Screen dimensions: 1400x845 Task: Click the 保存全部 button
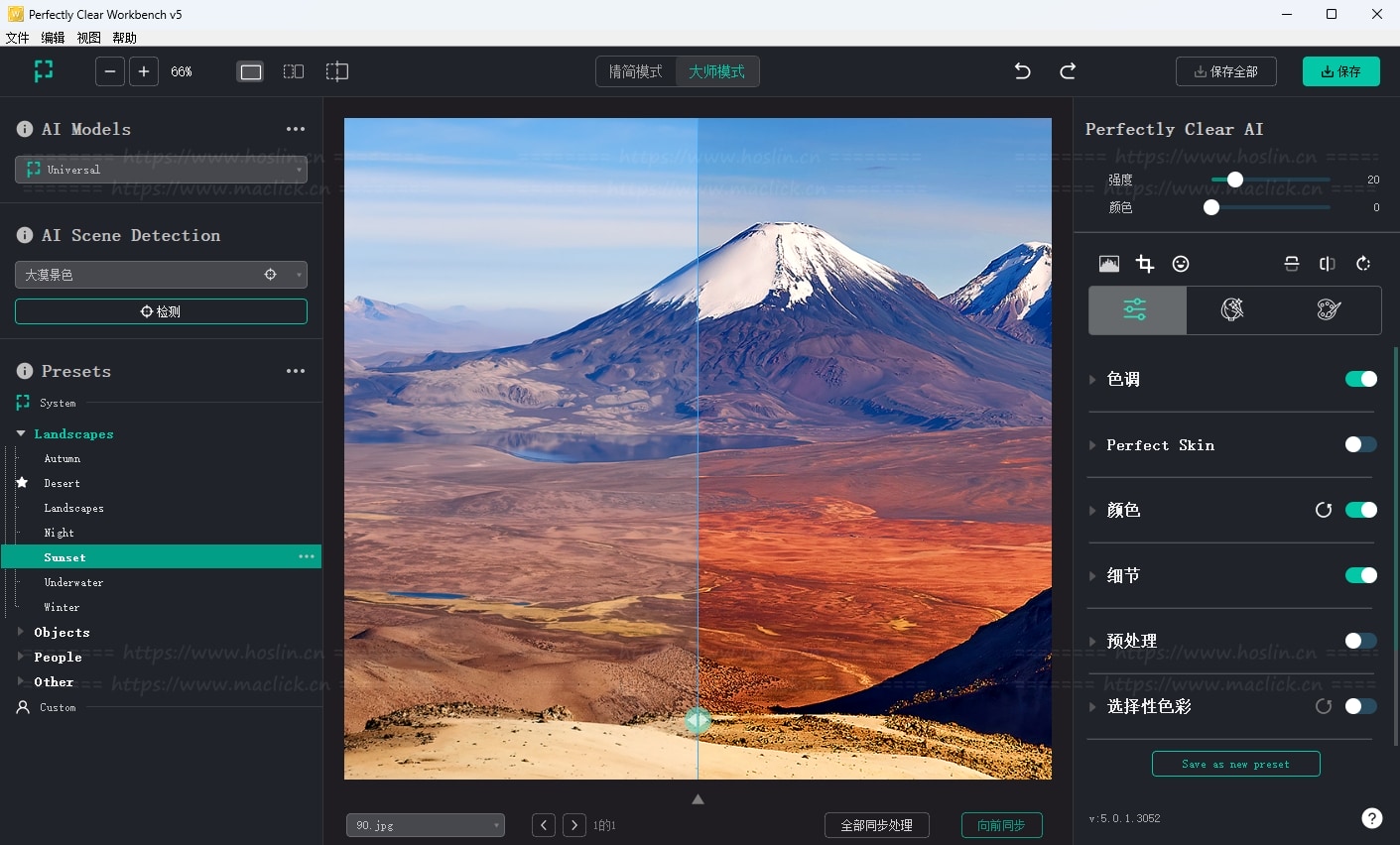1226,71
